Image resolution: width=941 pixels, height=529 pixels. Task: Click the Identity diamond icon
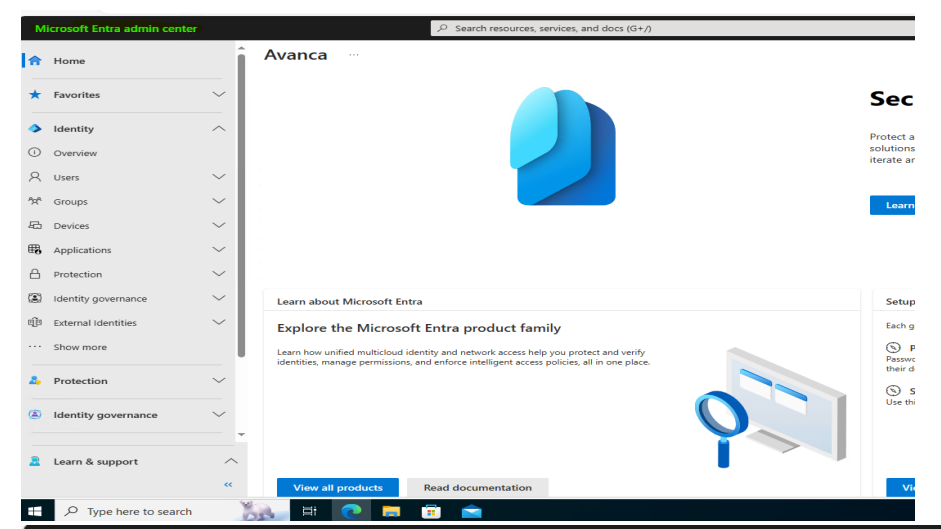point(35,128)
